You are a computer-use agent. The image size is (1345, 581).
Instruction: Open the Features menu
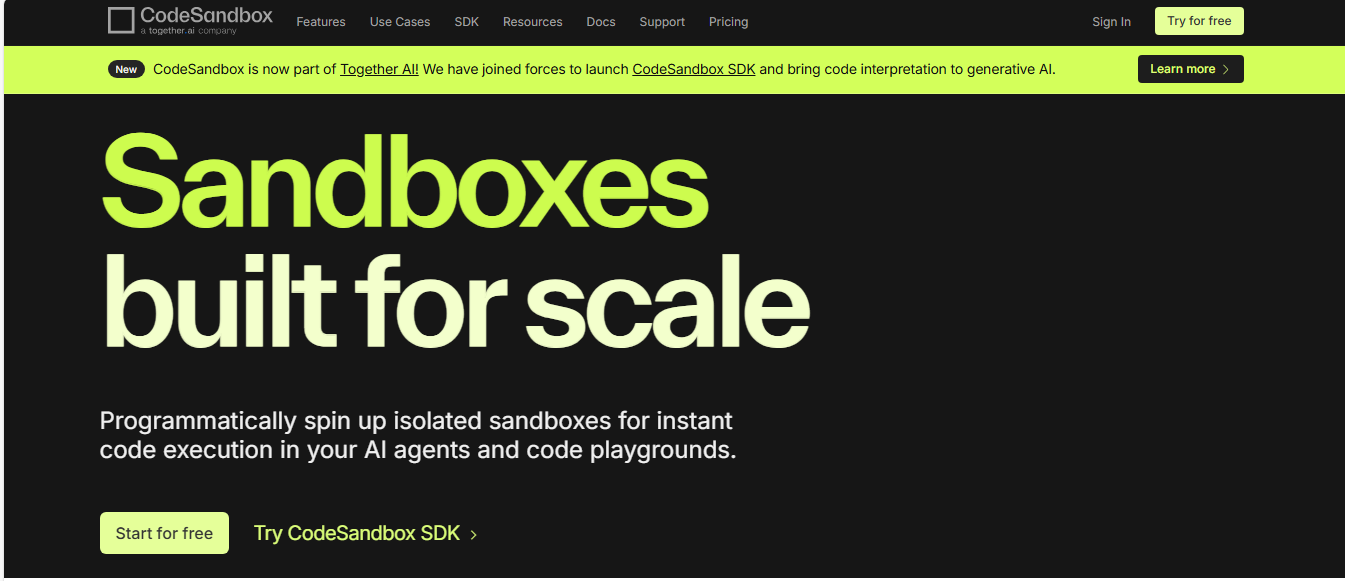321,22
